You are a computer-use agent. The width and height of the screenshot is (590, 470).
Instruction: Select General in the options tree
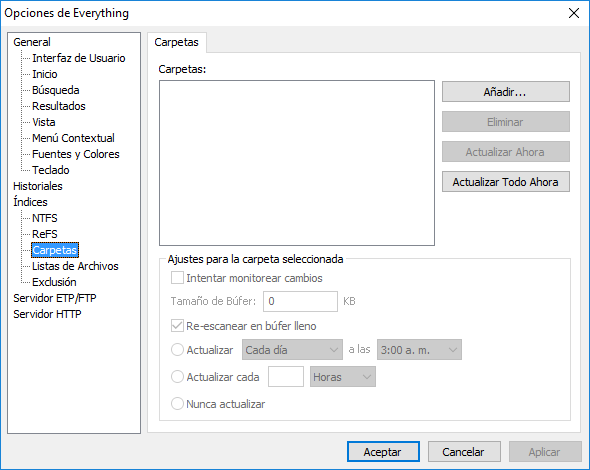click(x=32, y=42)
